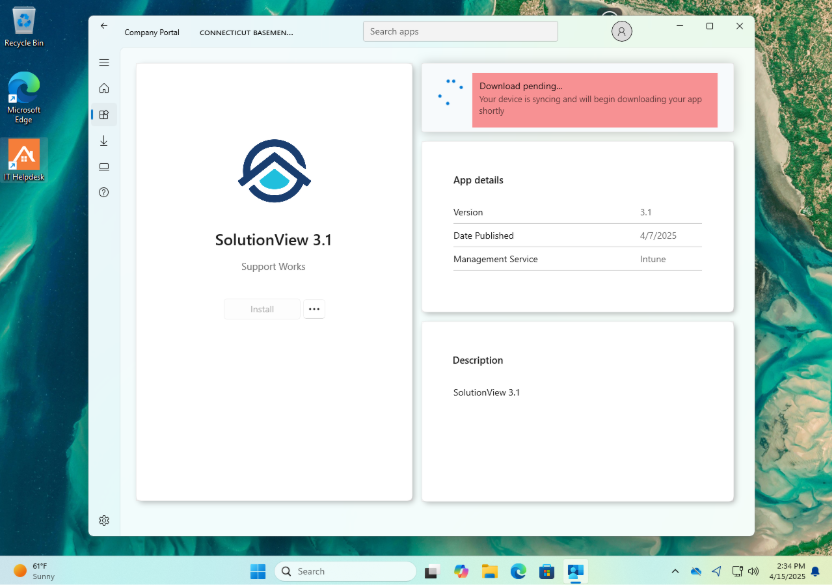Close the Company Portal window
This screenshot has width=832, height=585.
tap(740, 25)
